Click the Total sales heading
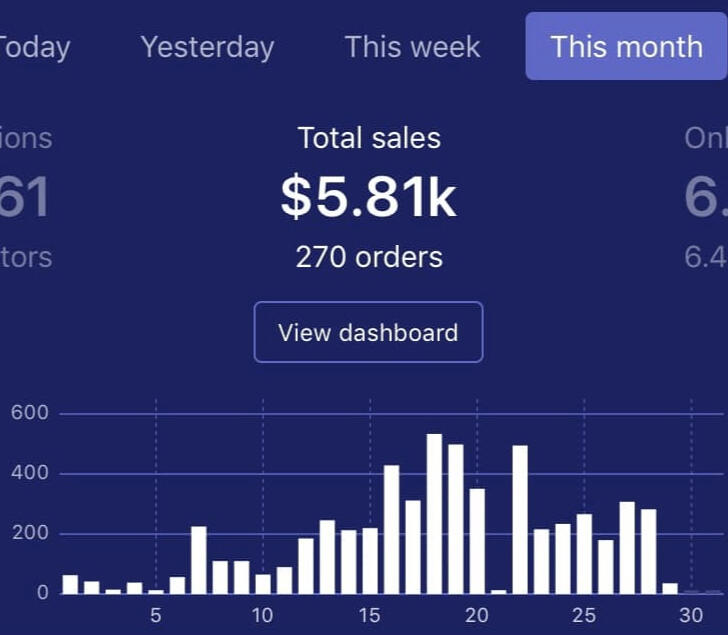728x635 pixels. [368, 138]
